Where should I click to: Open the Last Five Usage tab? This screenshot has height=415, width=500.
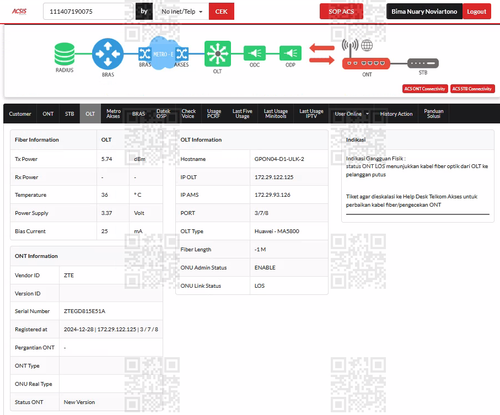pyautogui.click(x=242, y=114)
